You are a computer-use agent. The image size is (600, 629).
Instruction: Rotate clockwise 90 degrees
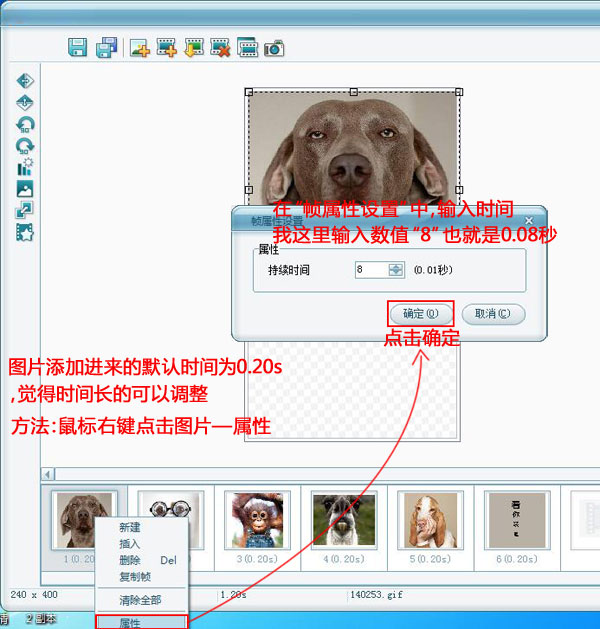25,146
